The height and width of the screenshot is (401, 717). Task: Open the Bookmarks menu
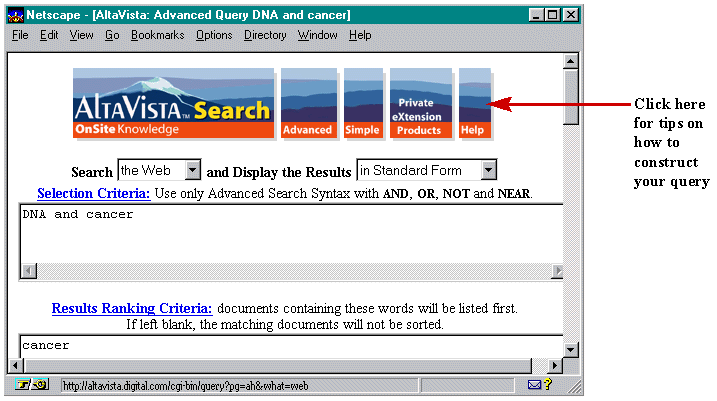[x=157, y=35]
